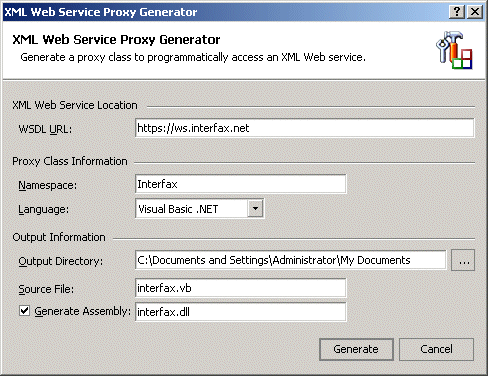This screenshot has height=376, width=488.
Task: Click the question mark help button
Action: pos(456,12)
